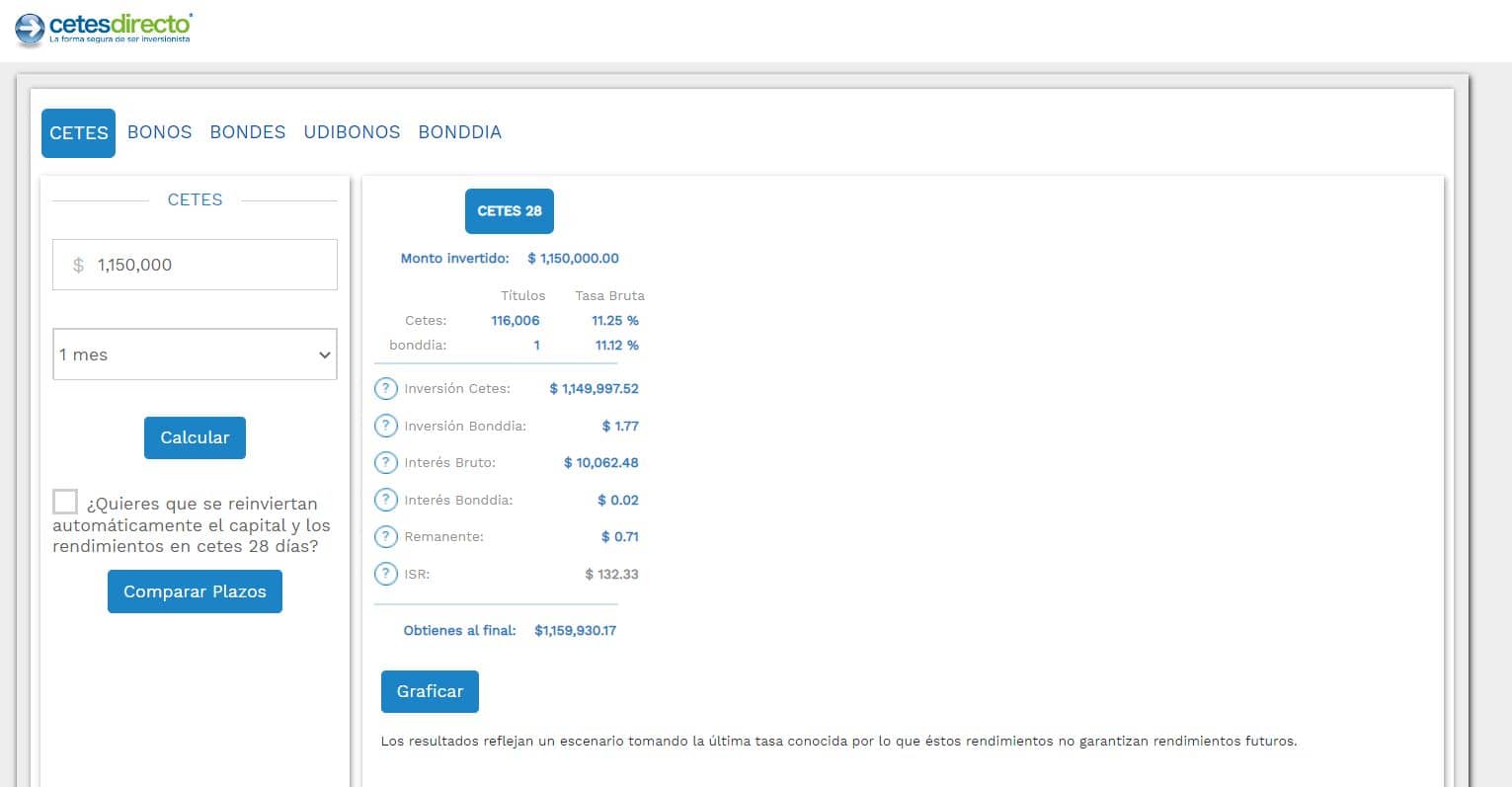Click the 'Tasa Bruta' column header
Screen dimensions: 1512x787
click(609, 295)
